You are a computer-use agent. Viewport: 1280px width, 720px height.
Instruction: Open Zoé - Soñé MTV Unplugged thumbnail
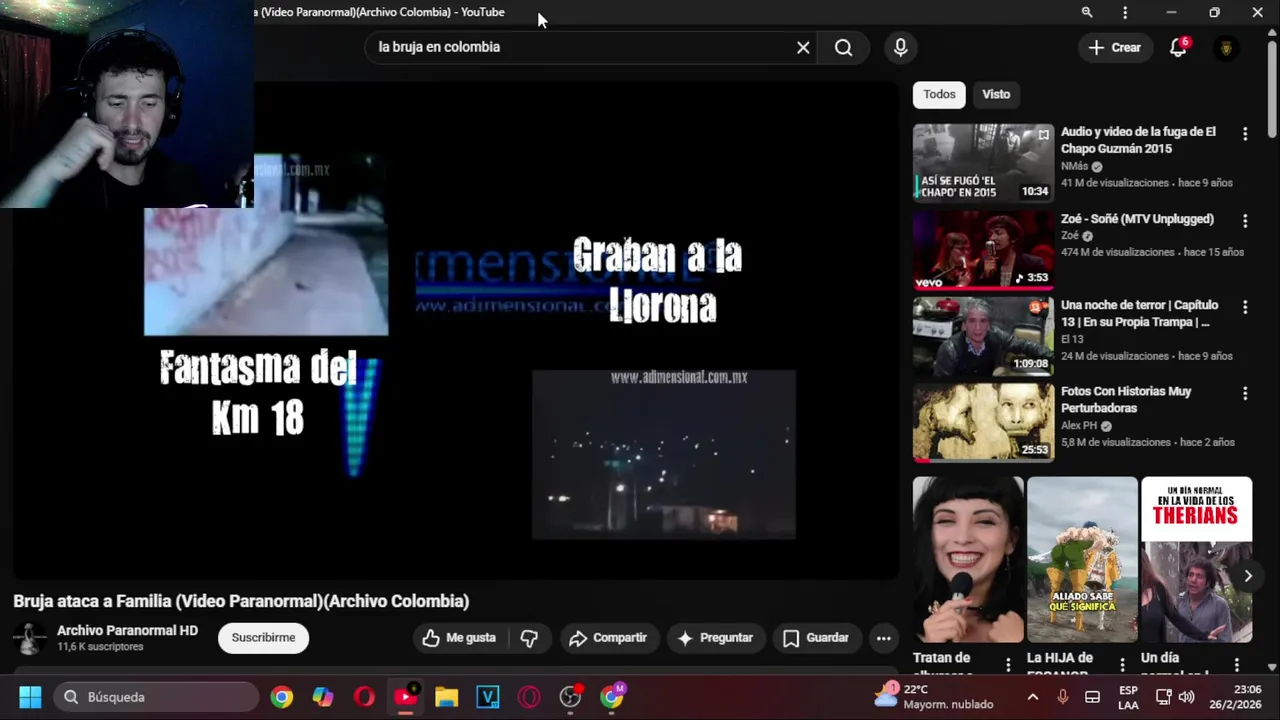pos(983,250)
